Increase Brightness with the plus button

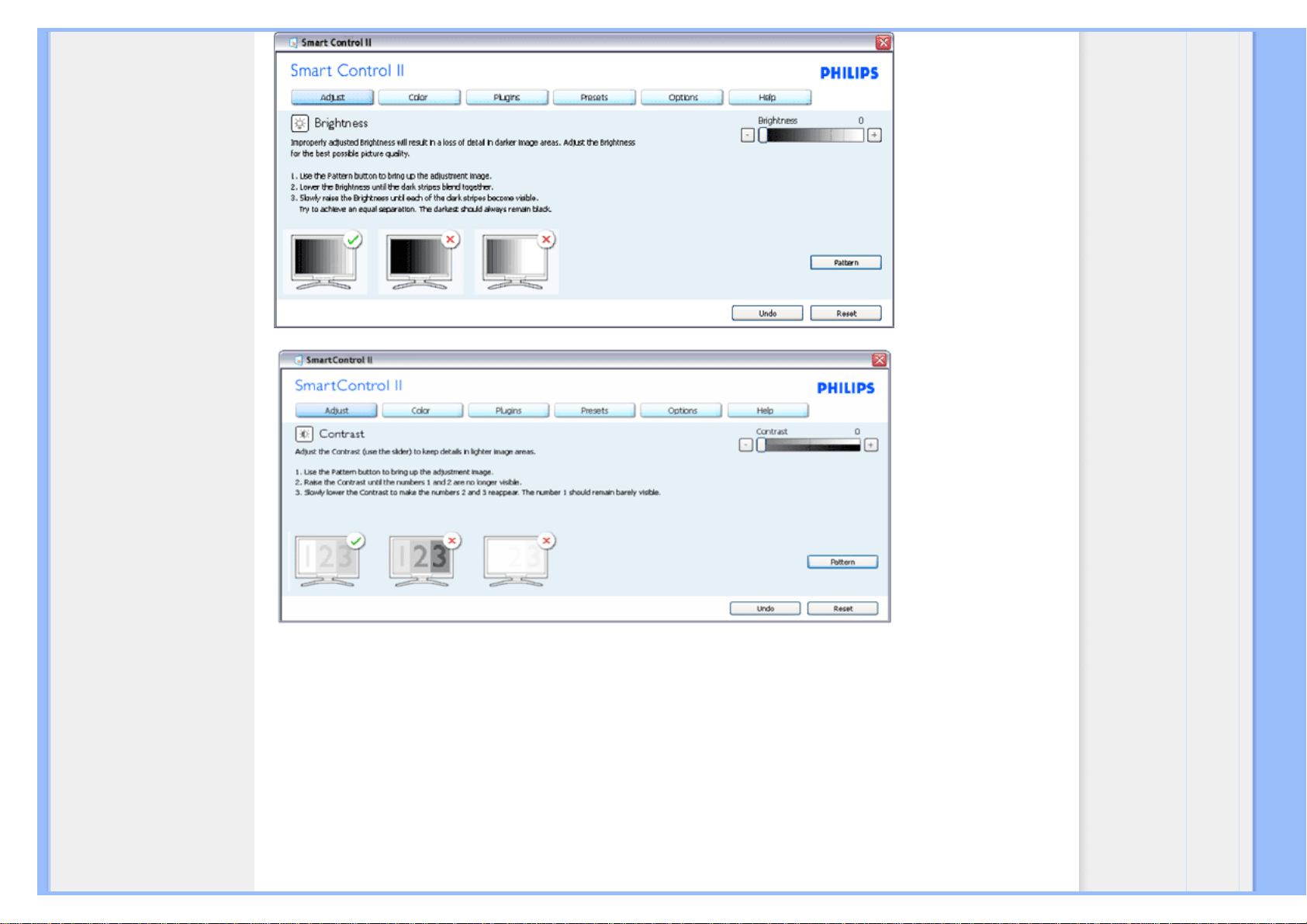pyautogui.click(x=874, y=135)
